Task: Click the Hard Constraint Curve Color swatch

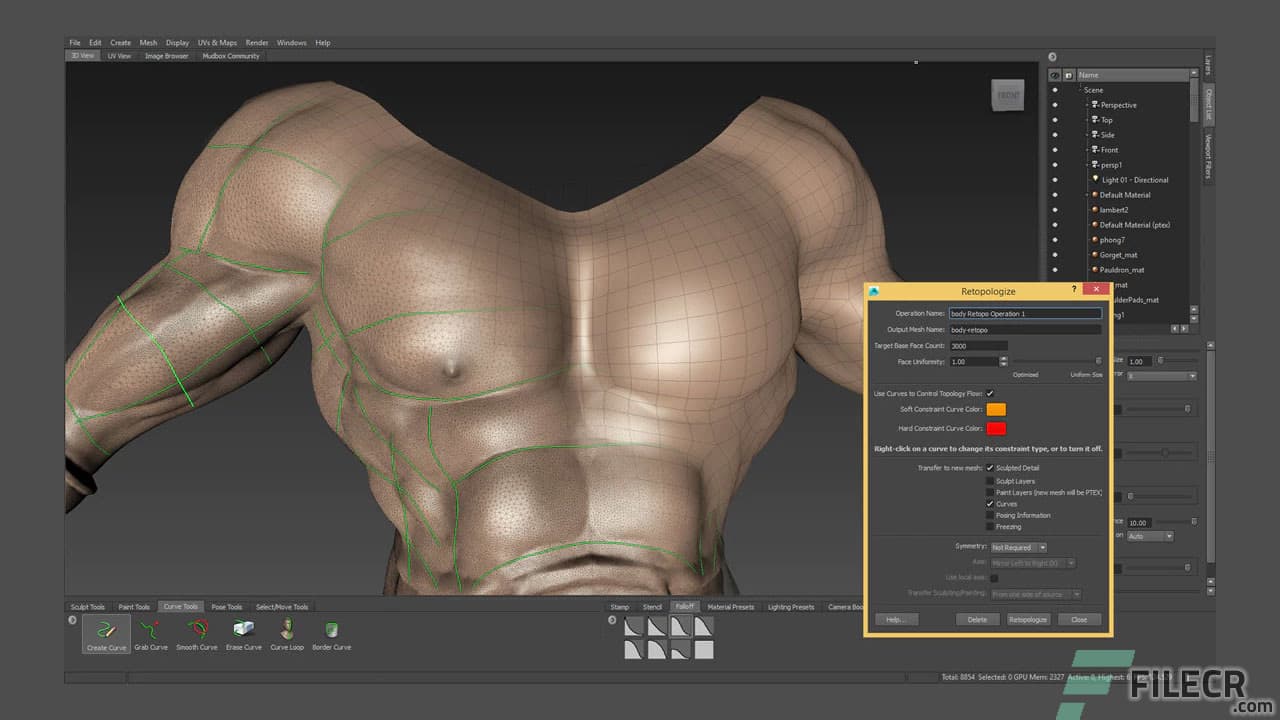Action: (x=994, y=428)
